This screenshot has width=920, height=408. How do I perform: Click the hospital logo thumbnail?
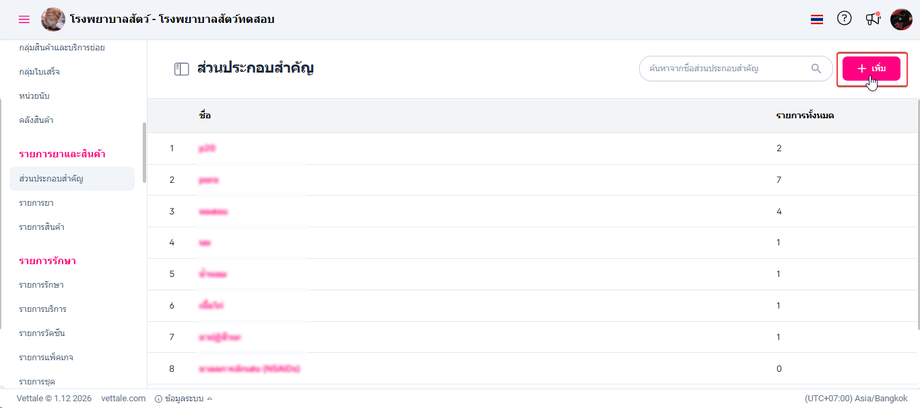click(x=53, y=19)
